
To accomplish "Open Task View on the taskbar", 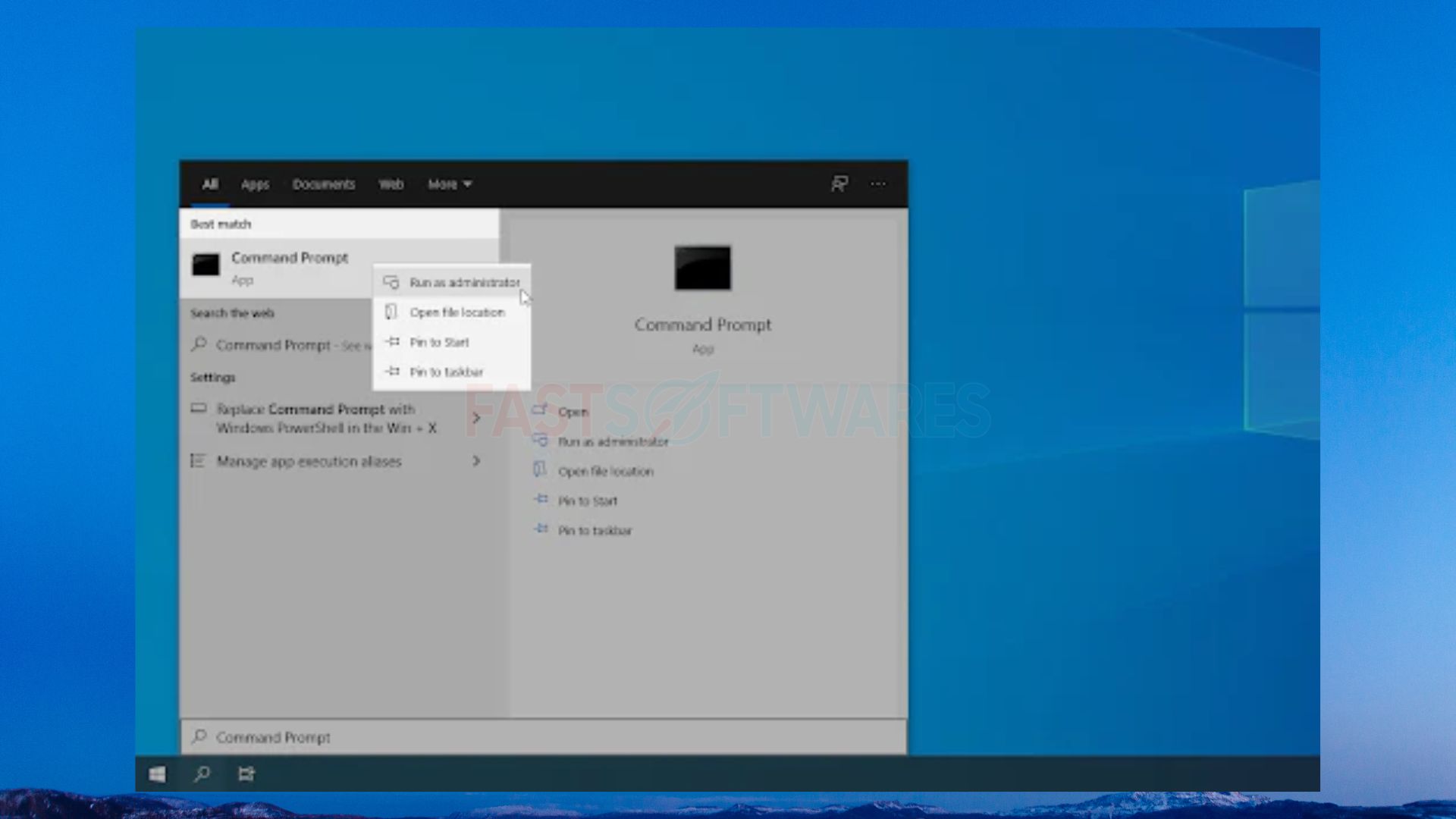I will [x=246, y=773].
